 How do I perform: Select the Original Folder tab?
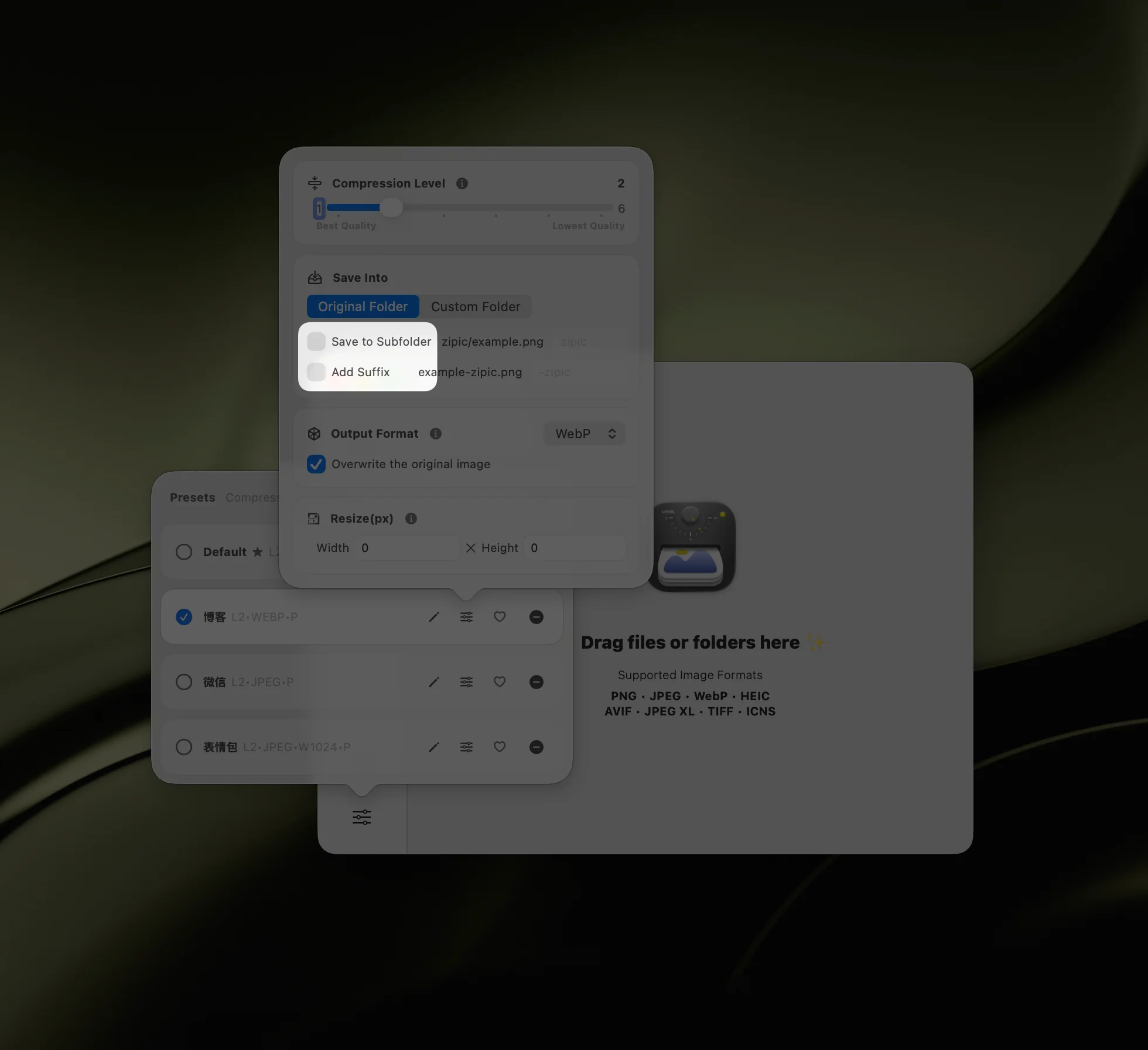(363, 306)
